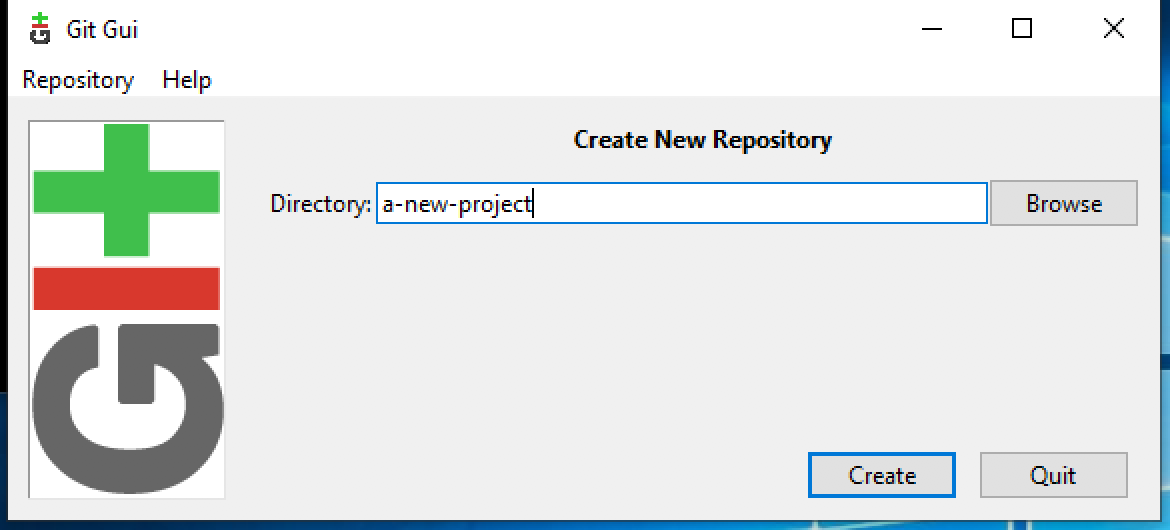Screen dimensions: 1170x530
Task: Open the Help menu
Action: click(x=187, y=80)
